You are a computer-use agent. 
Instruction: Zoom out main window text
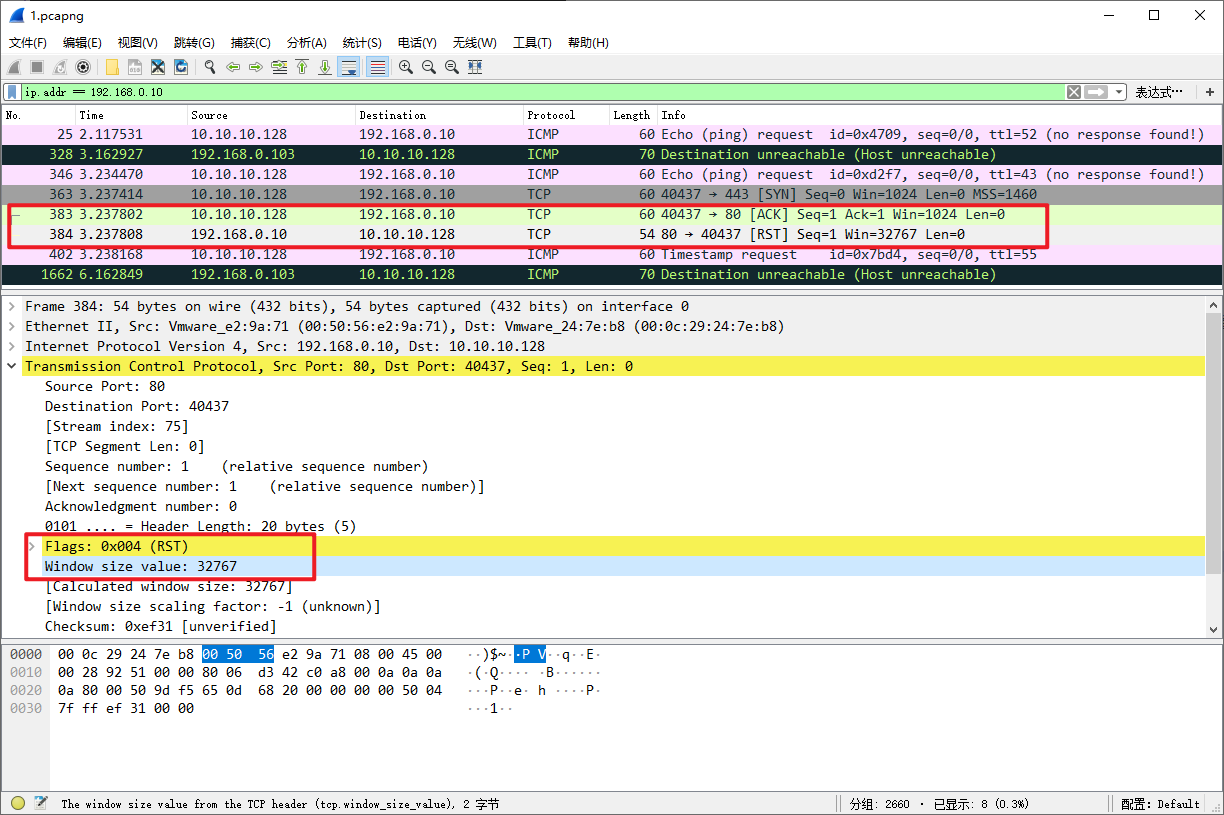(x=429, y=67)
